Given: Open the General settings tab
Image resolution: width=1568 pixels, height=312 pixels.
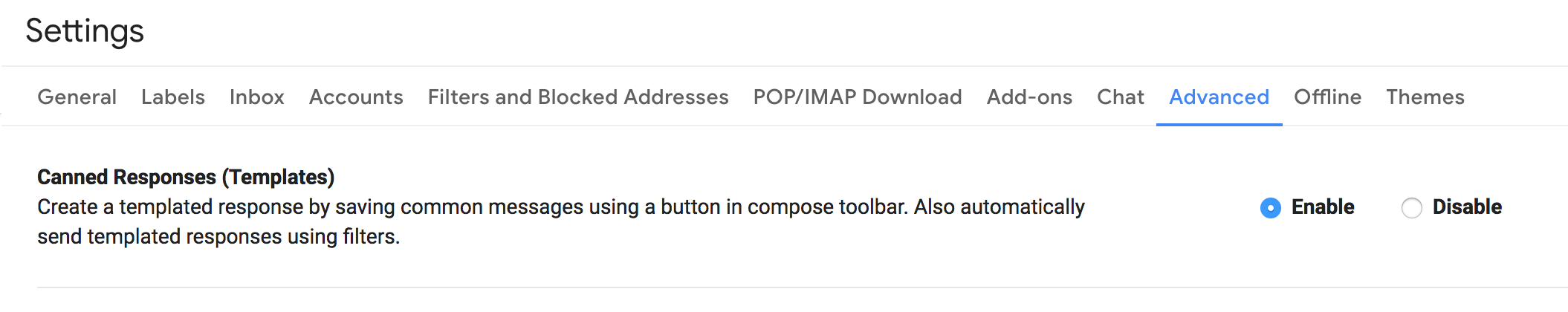Looking at the screenshot, I should (x=77, y=97).
